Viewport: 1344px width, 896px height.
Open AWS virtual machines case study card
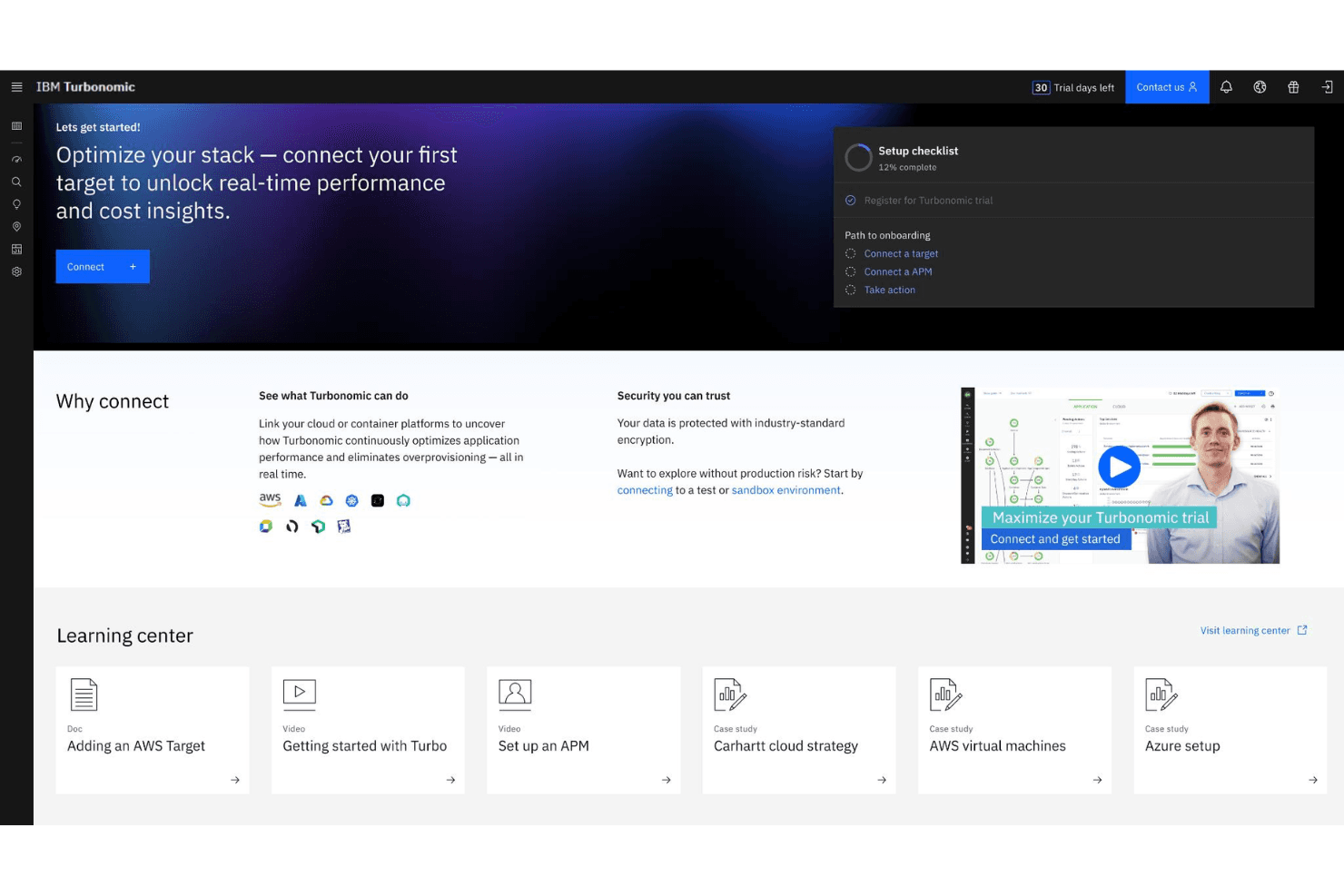pos(1015,730)
